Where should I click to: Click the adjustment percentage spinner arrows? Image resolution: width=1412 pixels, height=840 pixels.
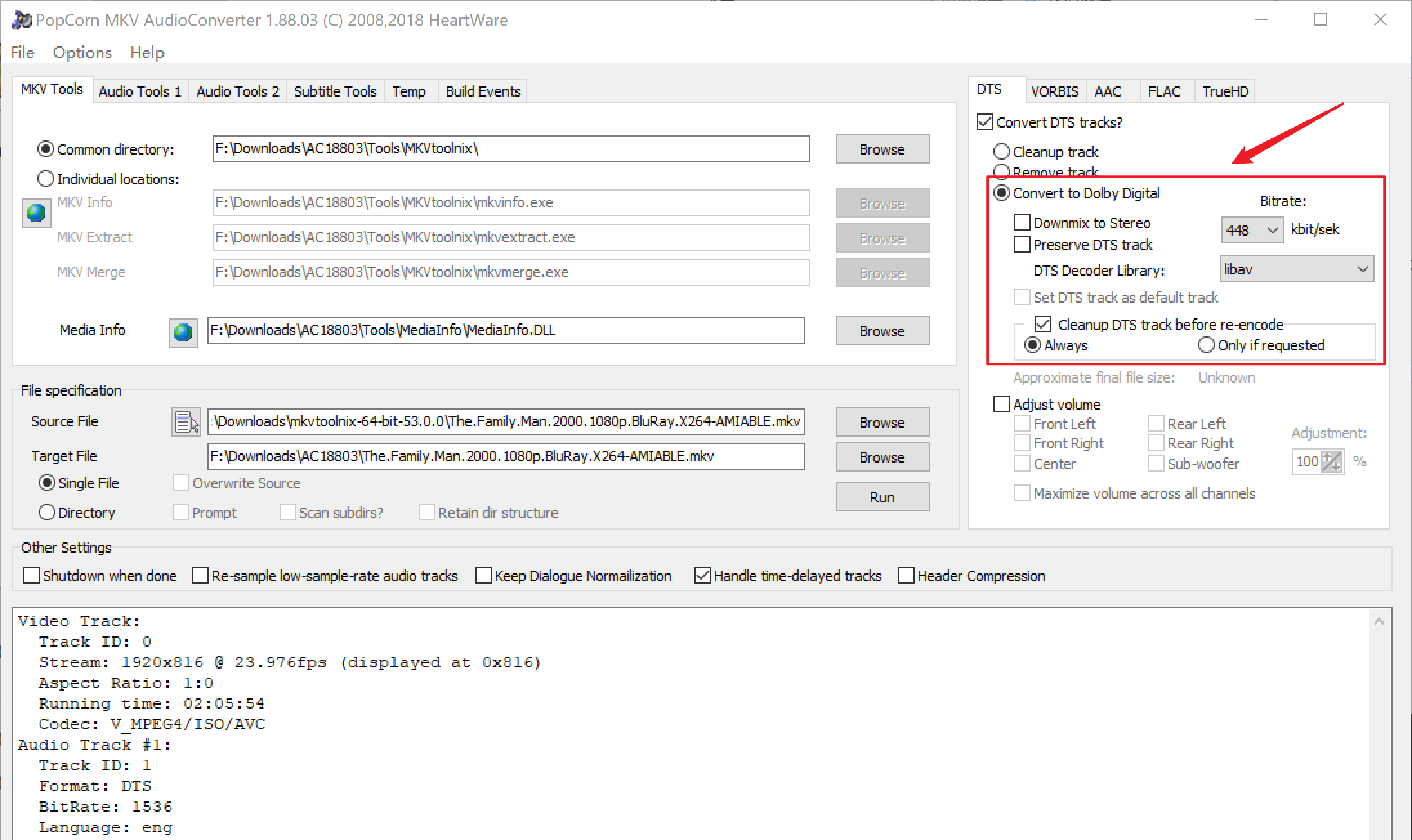click(x=1331, y=461)
